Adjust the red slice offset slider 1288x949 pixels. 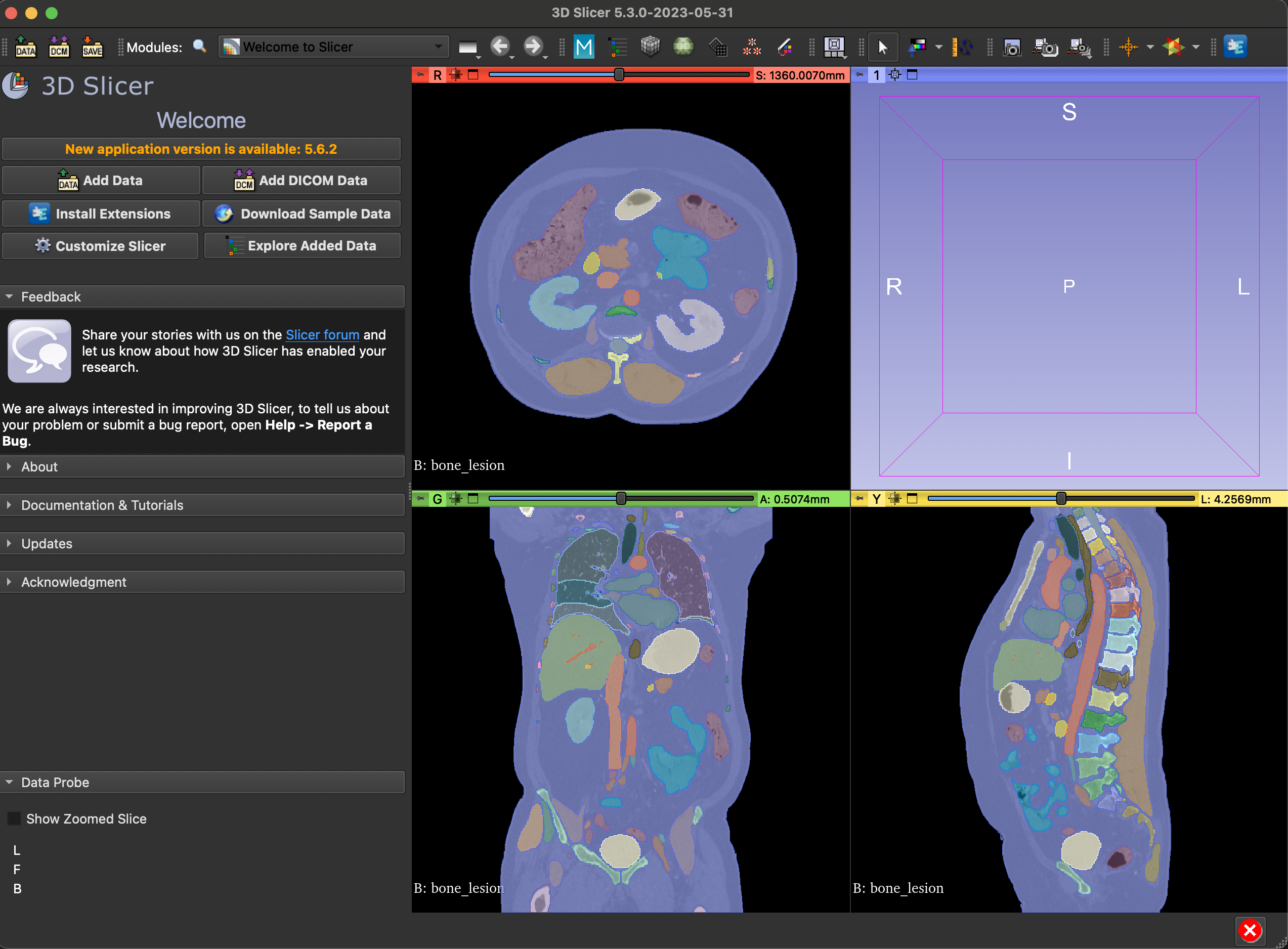click(619, 75)
